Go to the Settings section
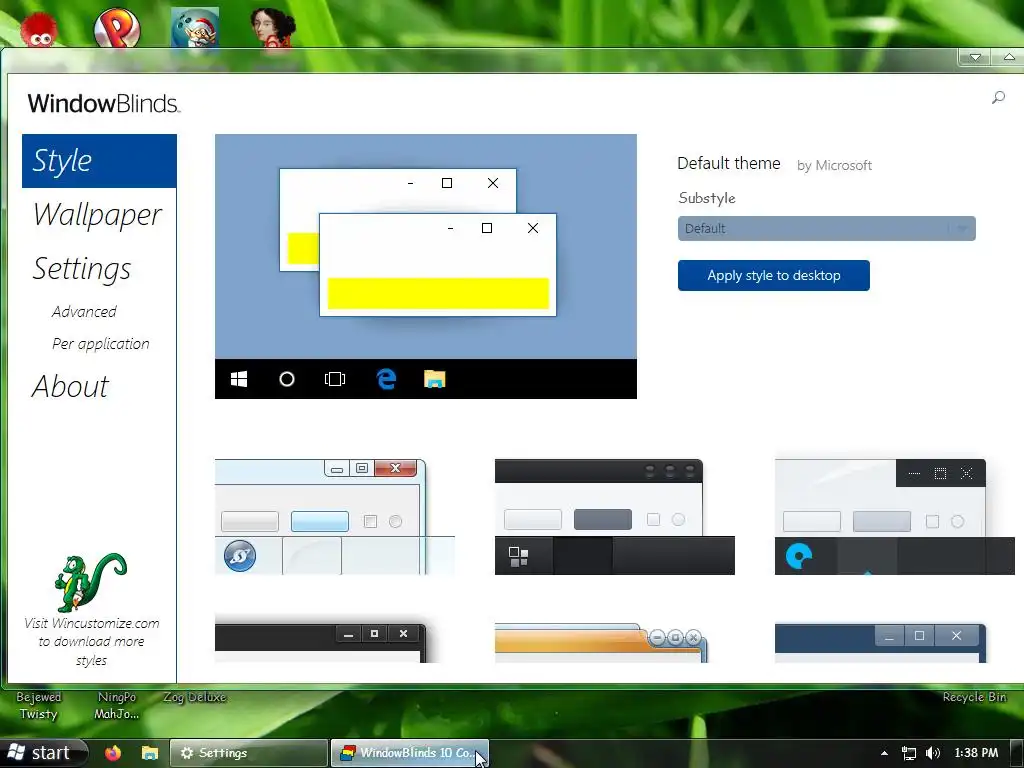Screen dimensions: 1024x768 point(82,269)
